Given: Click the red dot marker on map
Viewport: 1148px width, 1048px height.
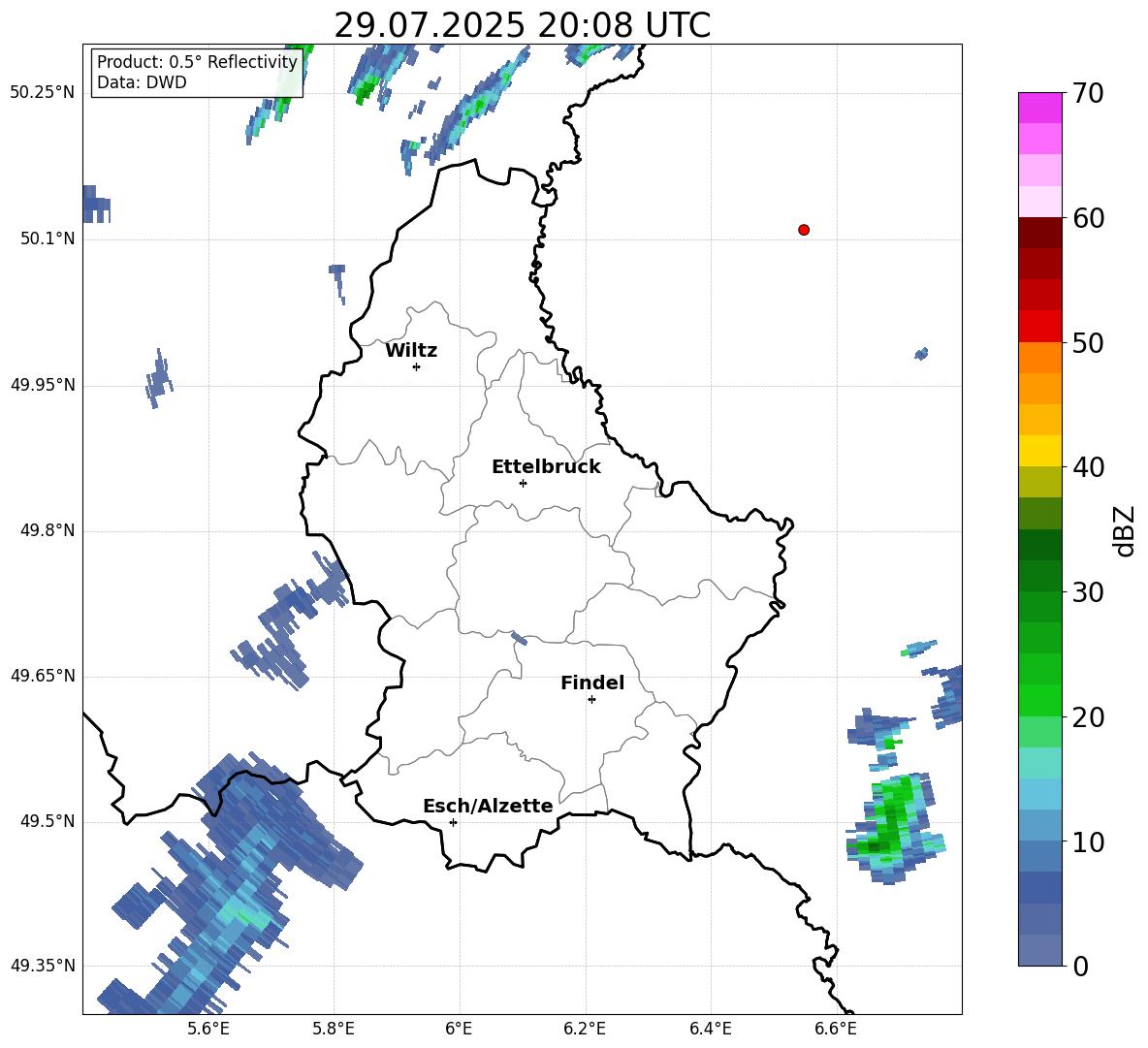Looking at the screenshot, I should [x=804, y=230].
